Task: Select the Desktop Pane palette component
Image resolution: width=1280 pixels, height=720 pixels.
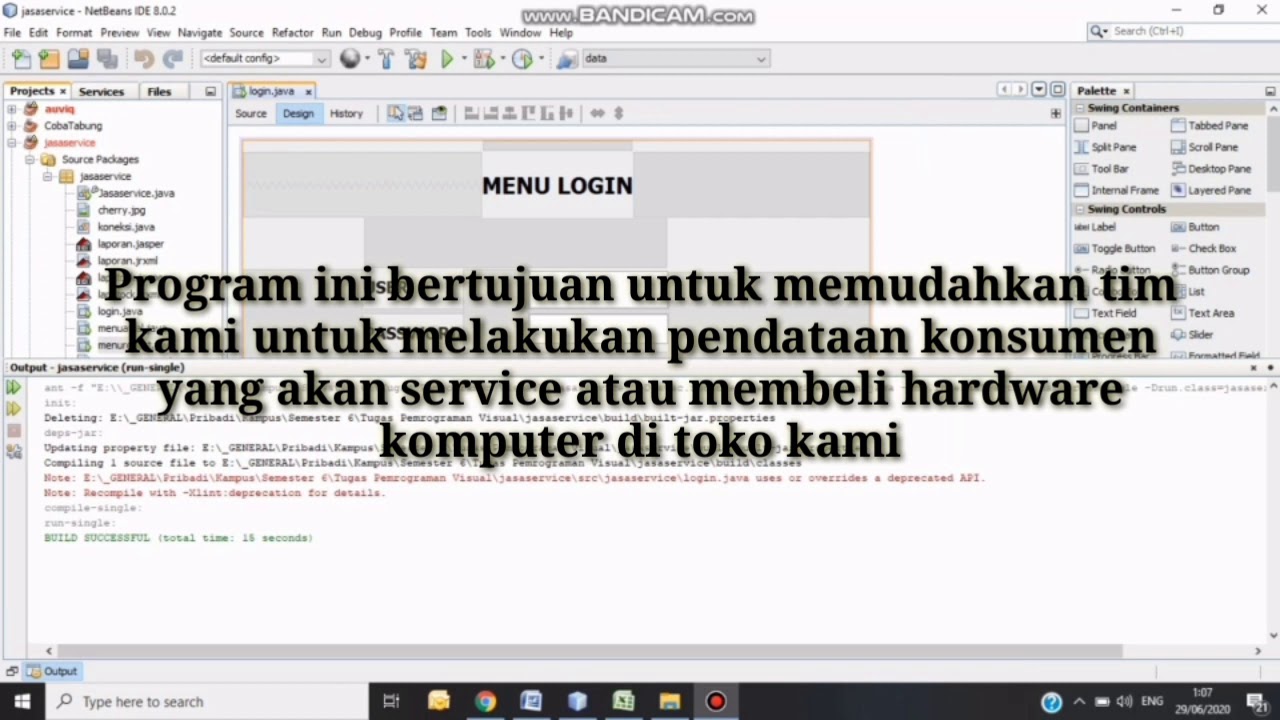Action: (1211, 169)
